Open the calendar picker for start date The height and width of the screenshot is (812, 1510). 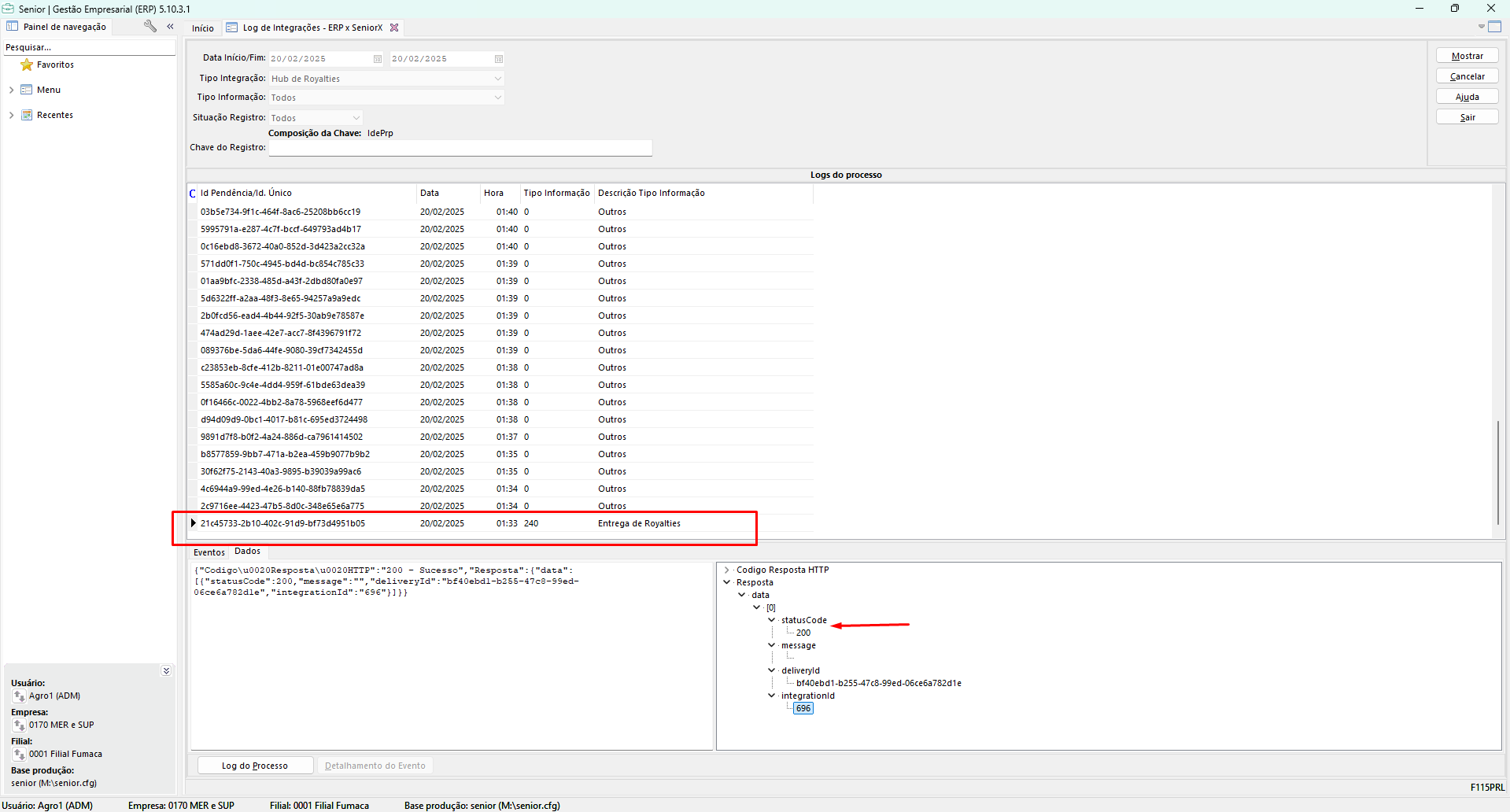[x=377, y=59]
